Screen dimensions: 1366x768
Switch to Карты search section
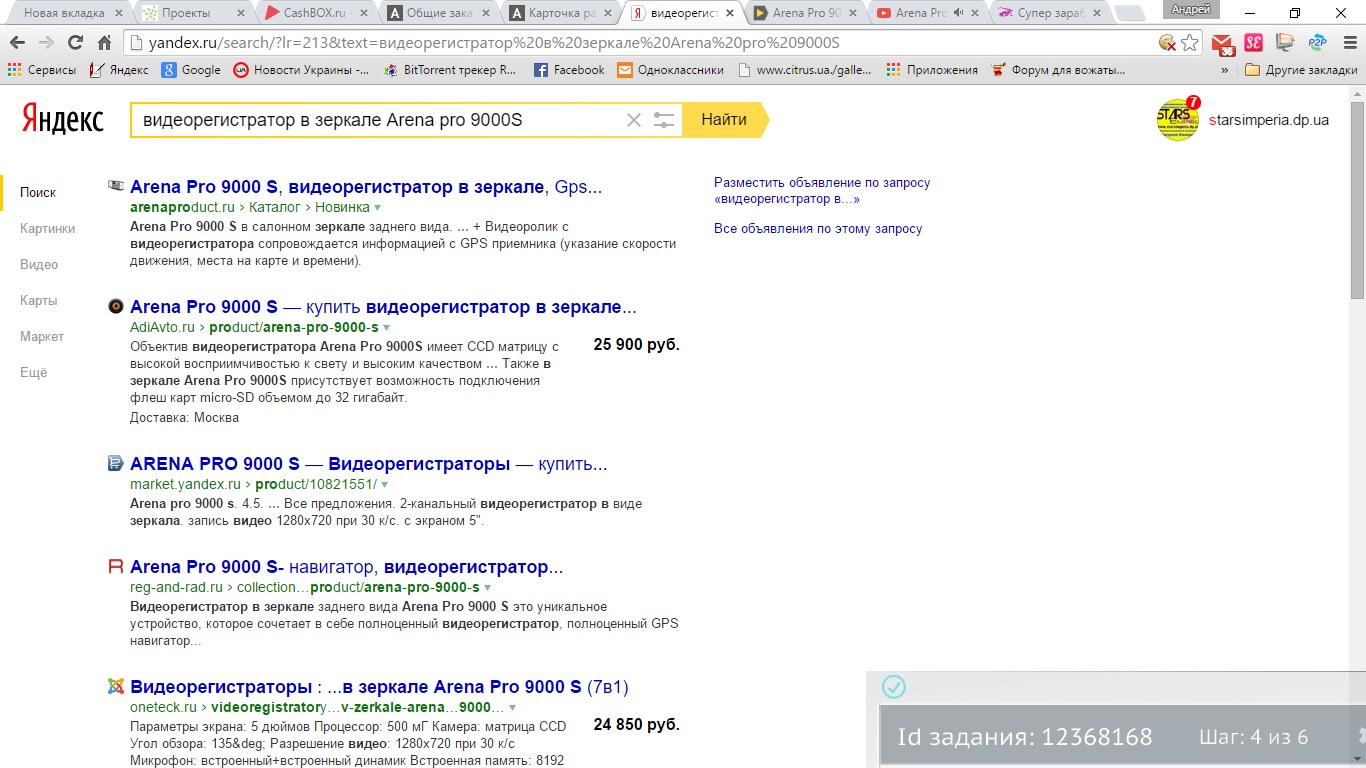[x=39, y=300]
